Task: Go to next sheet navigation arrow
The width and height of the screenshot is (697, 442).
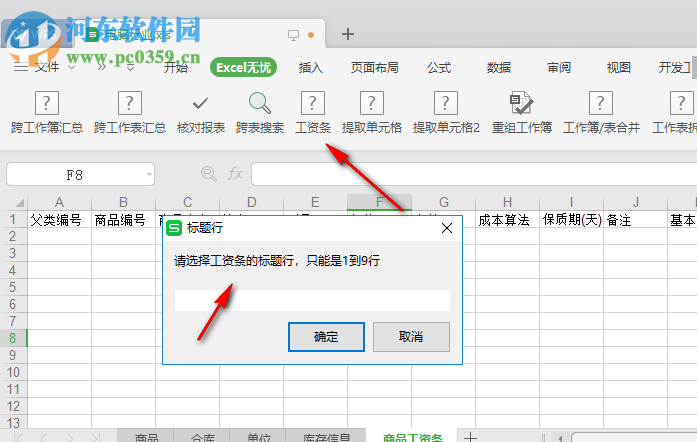Action: [70, 438]
